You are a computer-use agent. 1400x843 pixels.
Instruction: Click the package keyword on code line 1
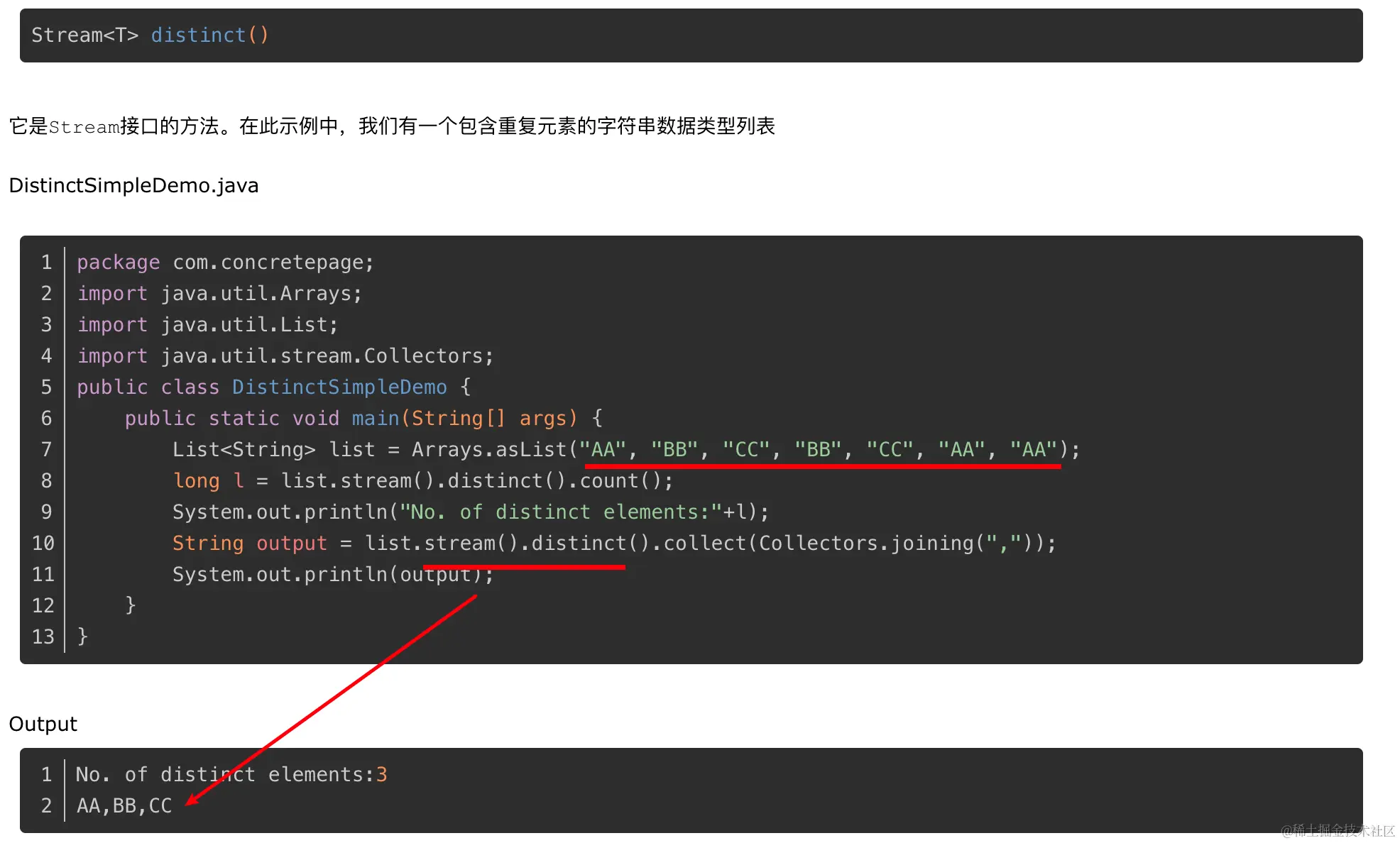(x=118, y=263)
